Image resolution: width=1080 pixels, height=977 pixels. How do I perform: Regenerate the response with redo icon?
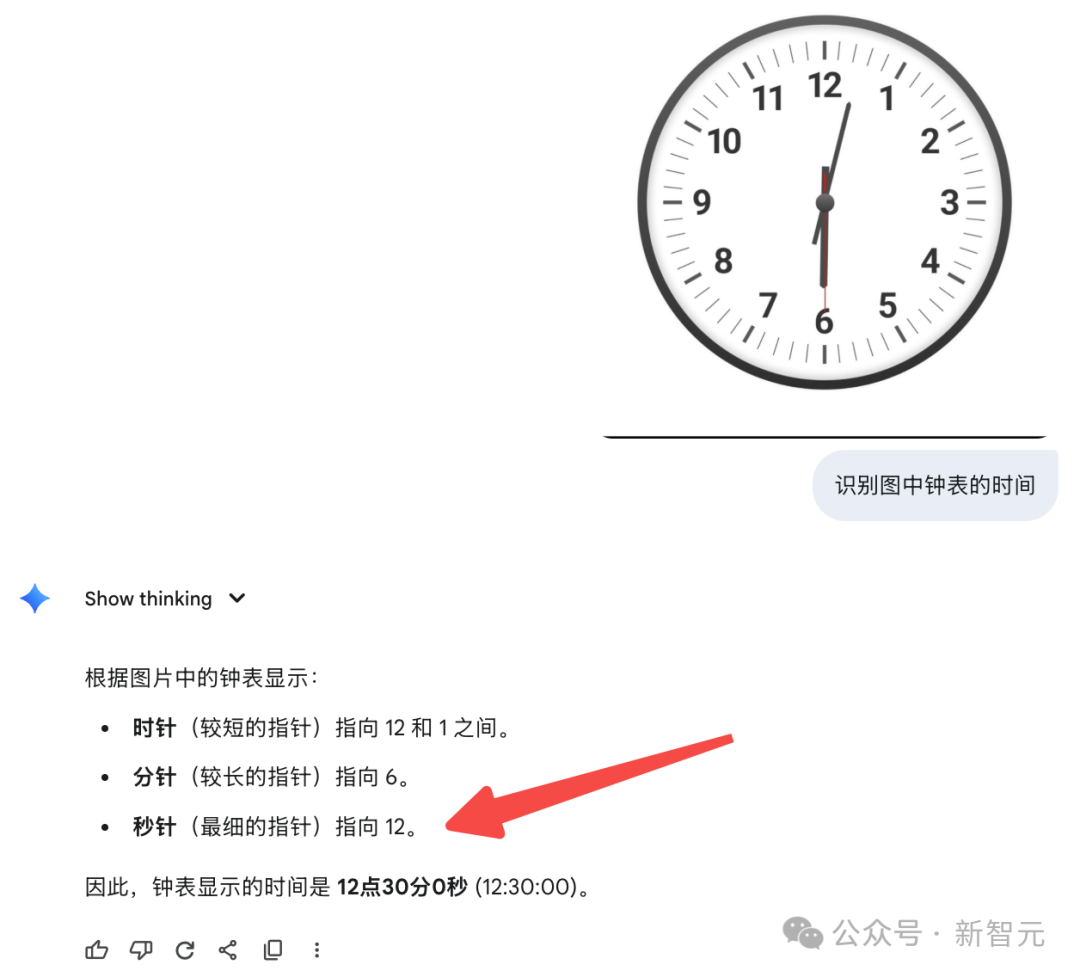[185, 950]
